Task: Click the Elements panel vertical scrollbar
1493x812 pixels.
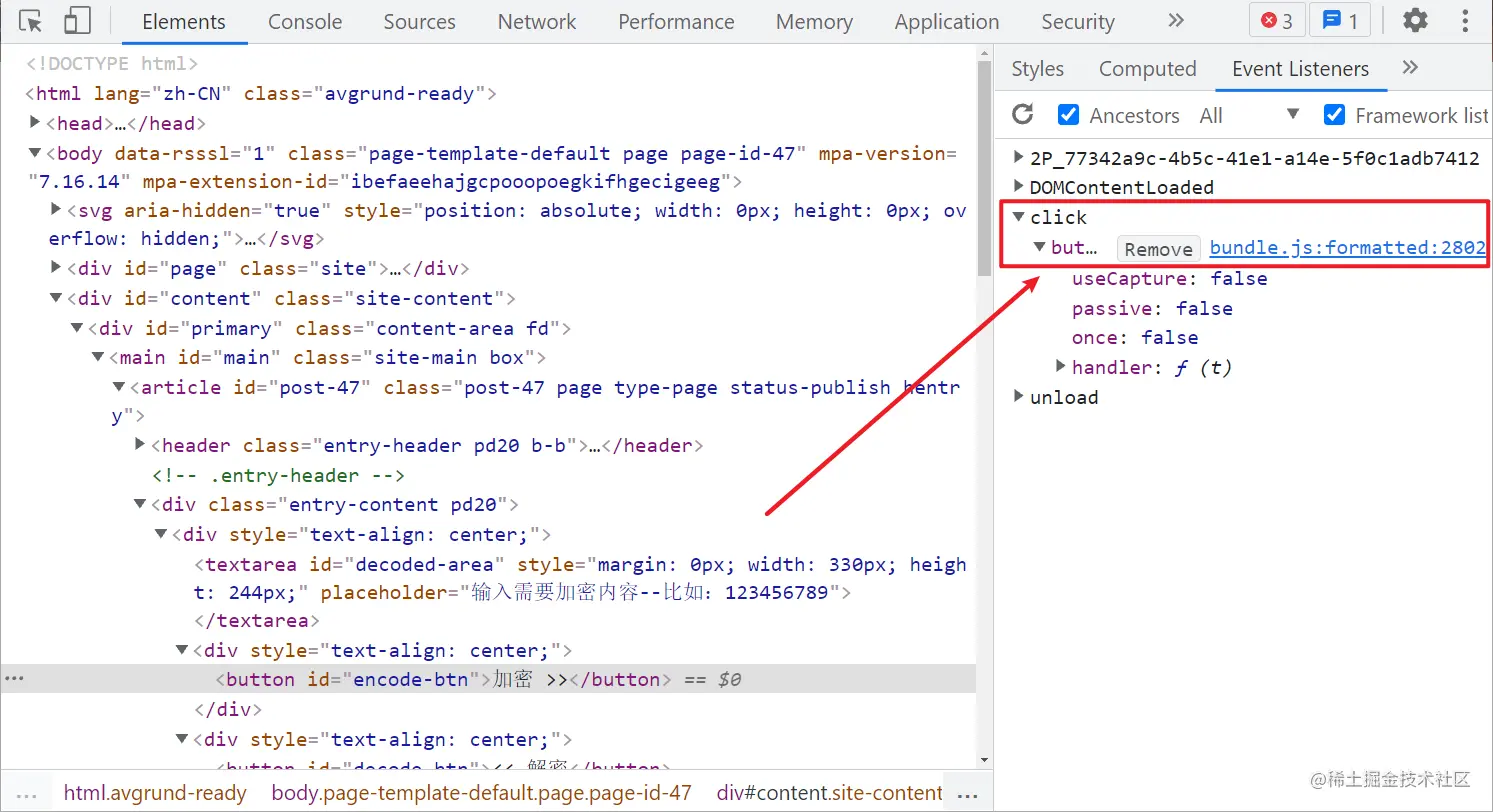Action: [x=984, y=170]
